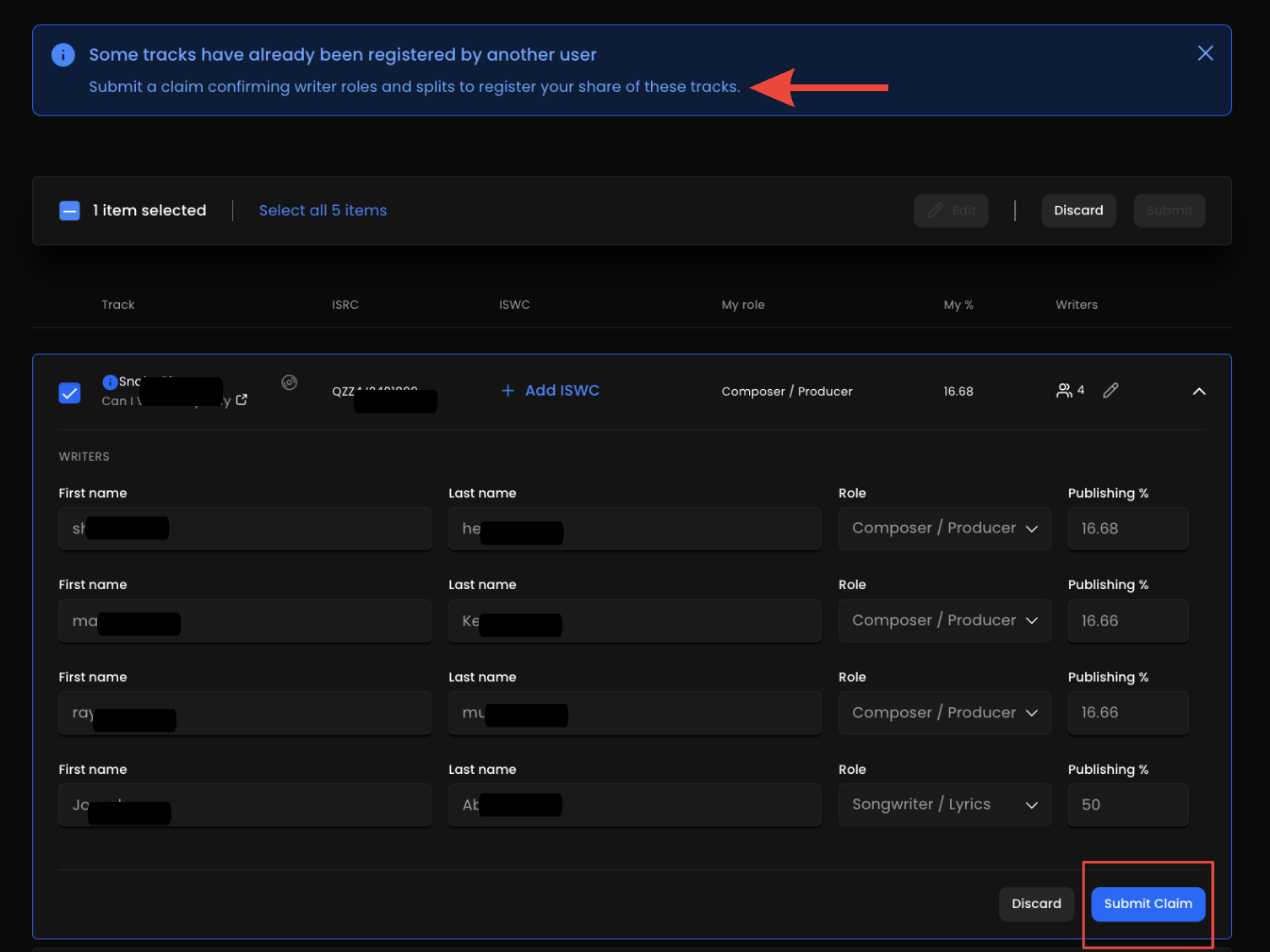
Task: Click the Publishing % field showing 50
Action: pos(1127,805)
